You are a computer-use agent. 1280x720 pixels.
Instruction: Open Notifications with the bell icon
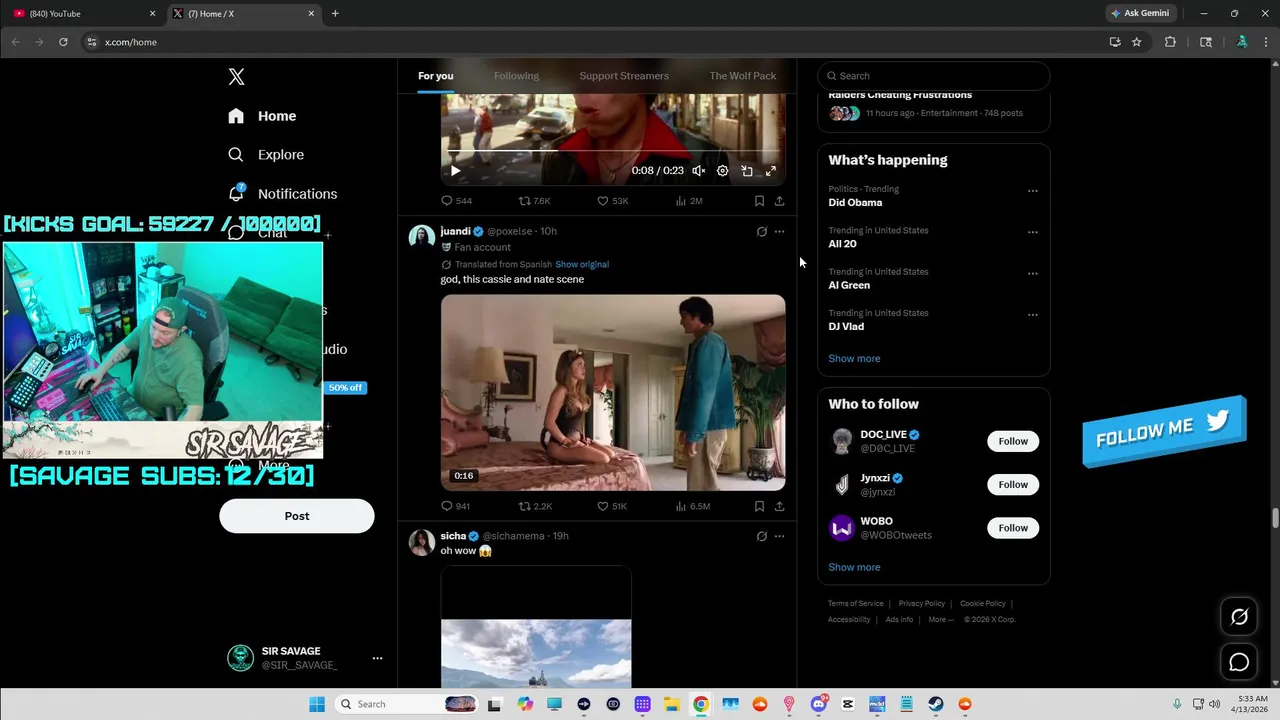coord(282,194)
